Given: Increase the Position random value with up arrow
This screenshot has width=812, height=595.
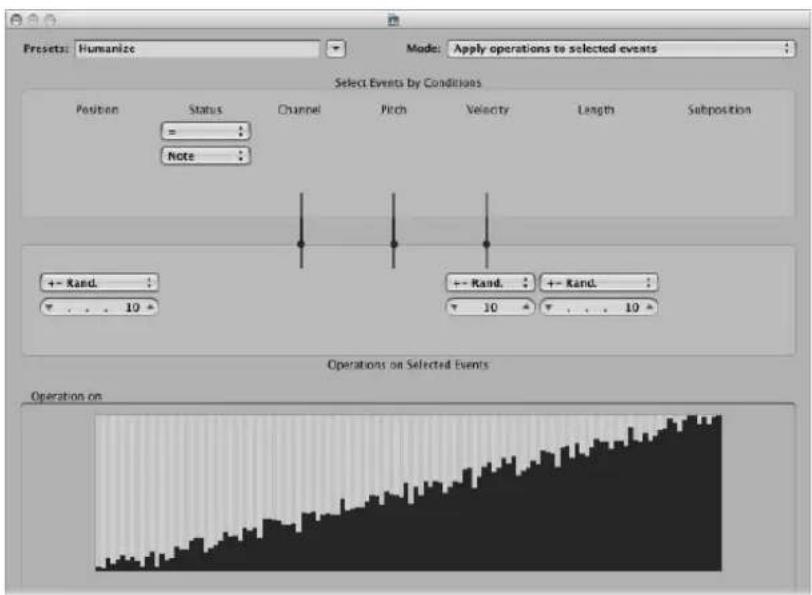Looking at the screenshot, I should (x=150, y=308).
